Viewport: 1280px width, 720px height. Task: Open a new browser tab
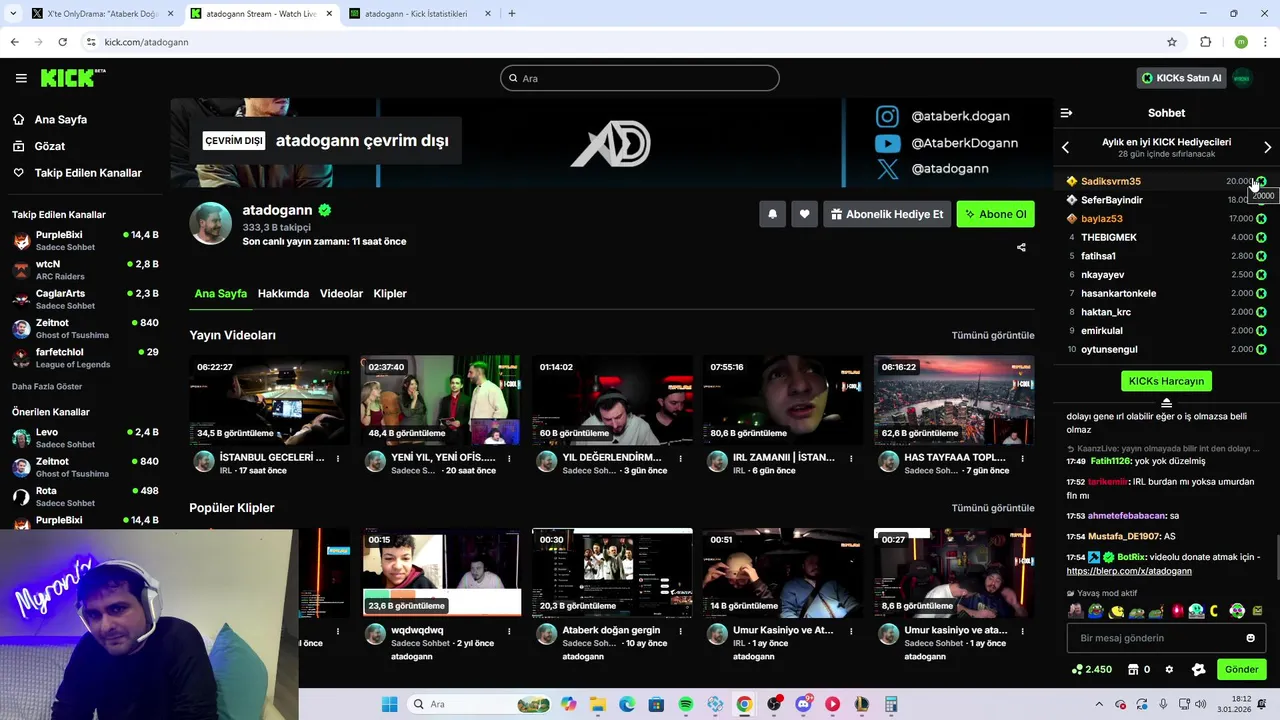(x=511, y=14)
